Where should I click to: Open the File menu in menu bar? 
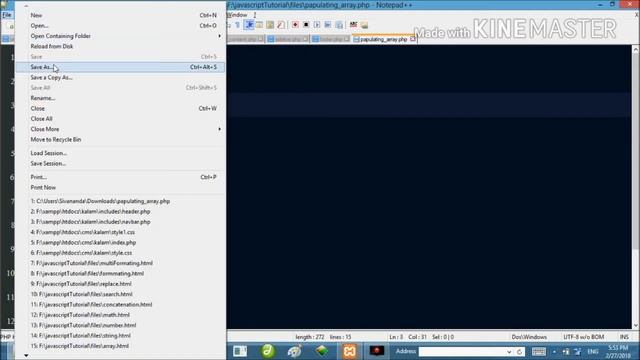click(x=7, y=15)
